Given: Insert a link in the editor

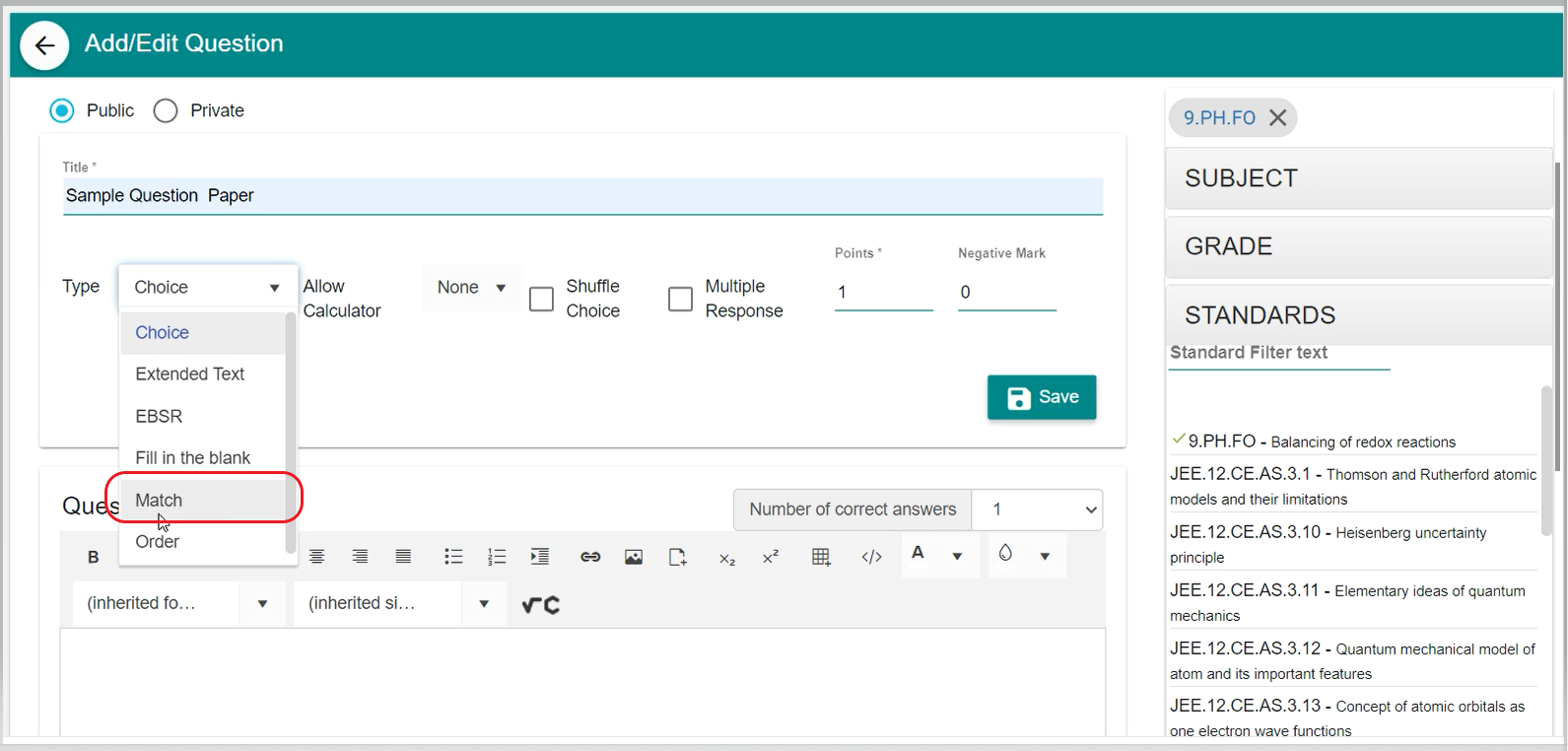Looking at the screenshot, I should (590, 557).
